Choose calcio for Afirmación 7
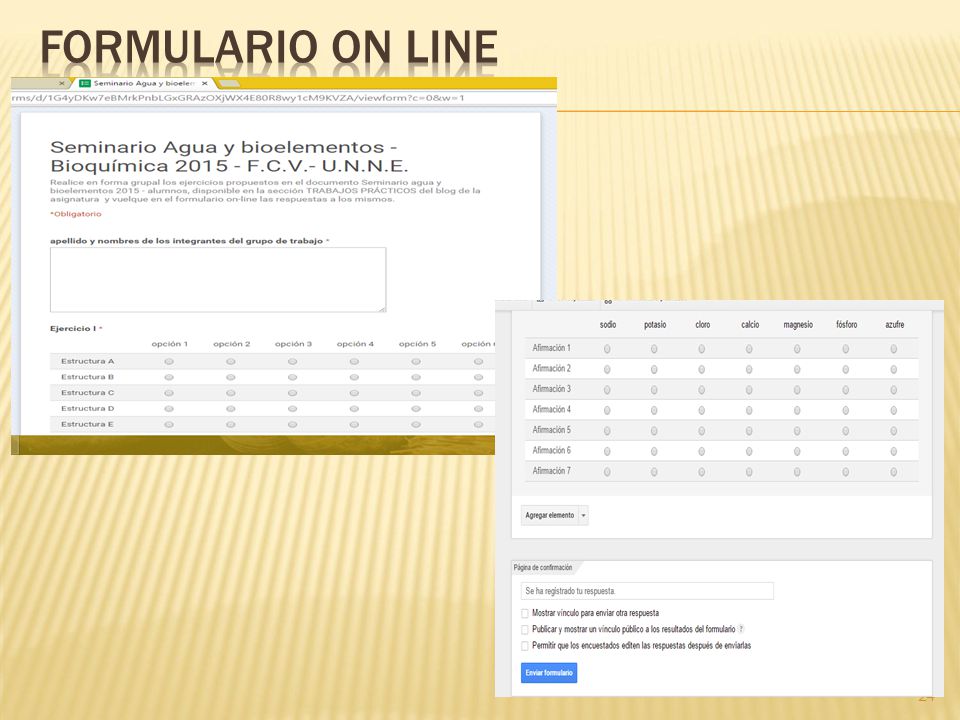 (749, 472)
